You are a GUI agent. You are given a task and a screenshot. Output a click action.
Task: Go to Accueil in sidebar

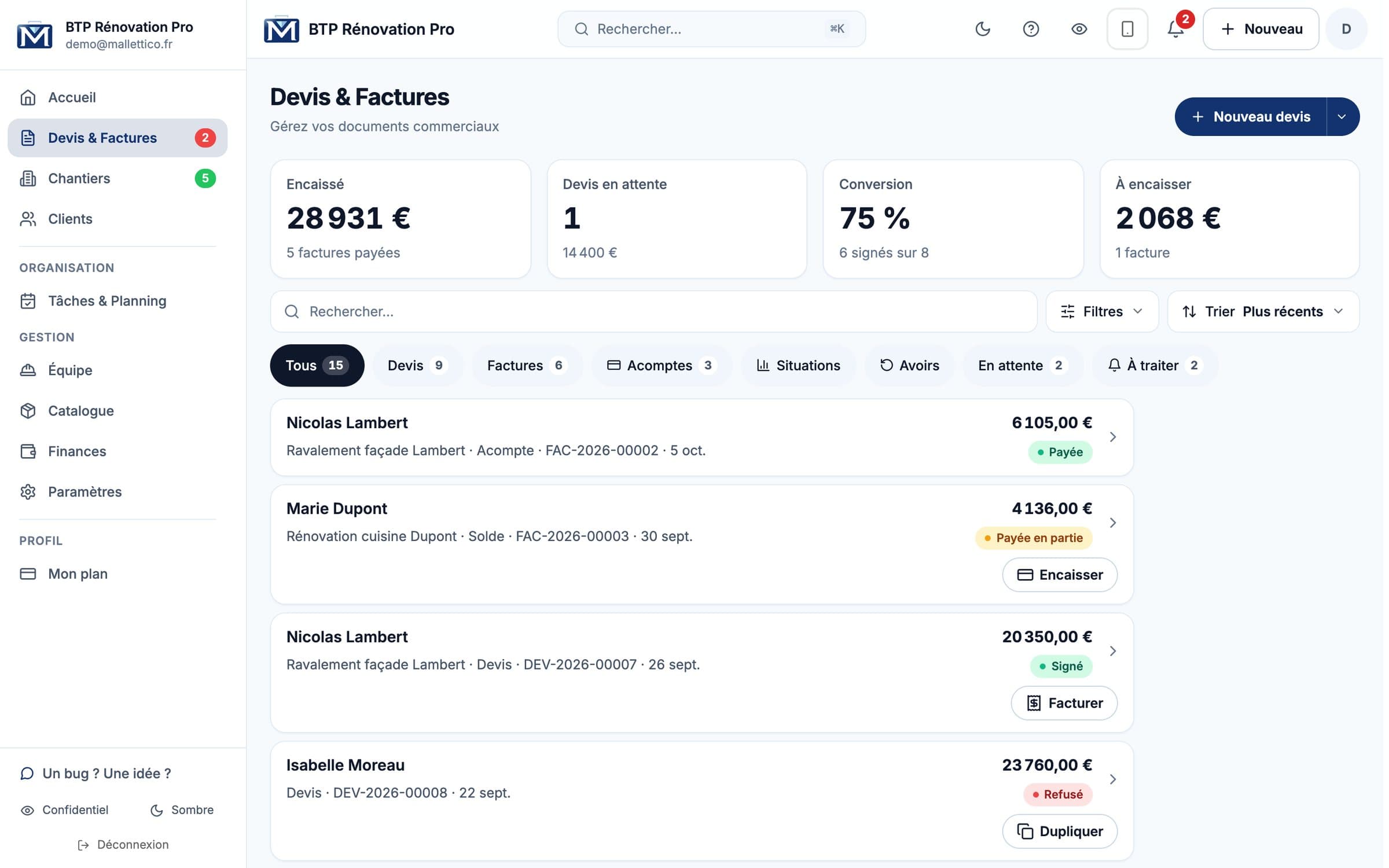coord(117,97)
